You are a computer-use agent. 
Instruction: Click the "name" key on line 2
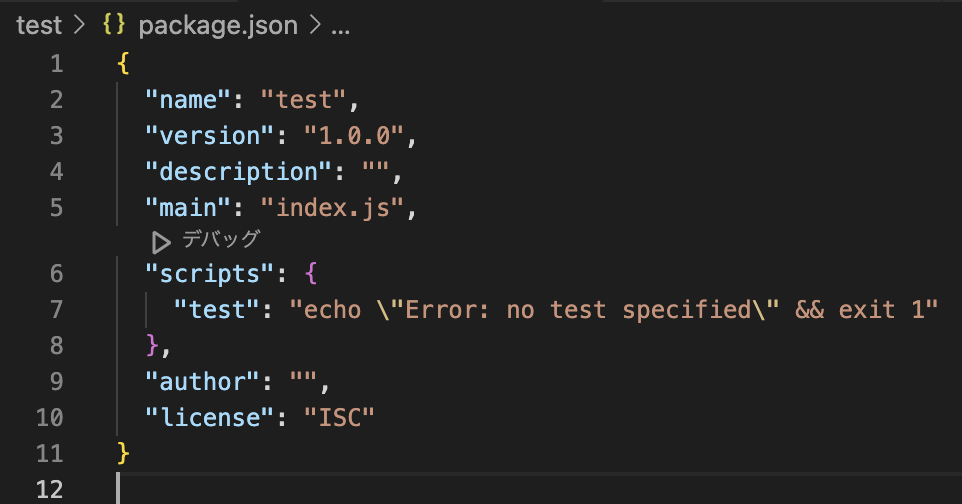pos(188,99)
